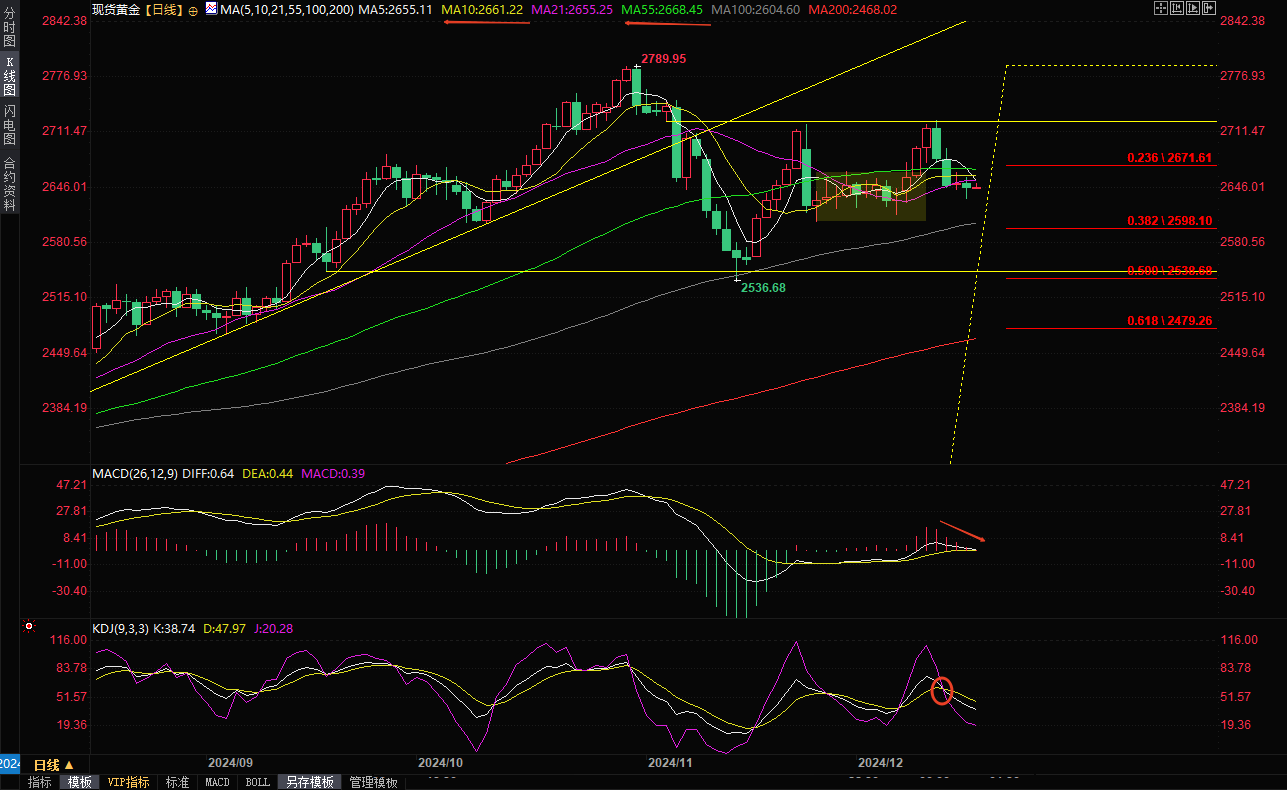The height and width of the screenshot is (790, 1287).
Task: Click the DIFF:0.64 value
Action: [x=208, y=473]
